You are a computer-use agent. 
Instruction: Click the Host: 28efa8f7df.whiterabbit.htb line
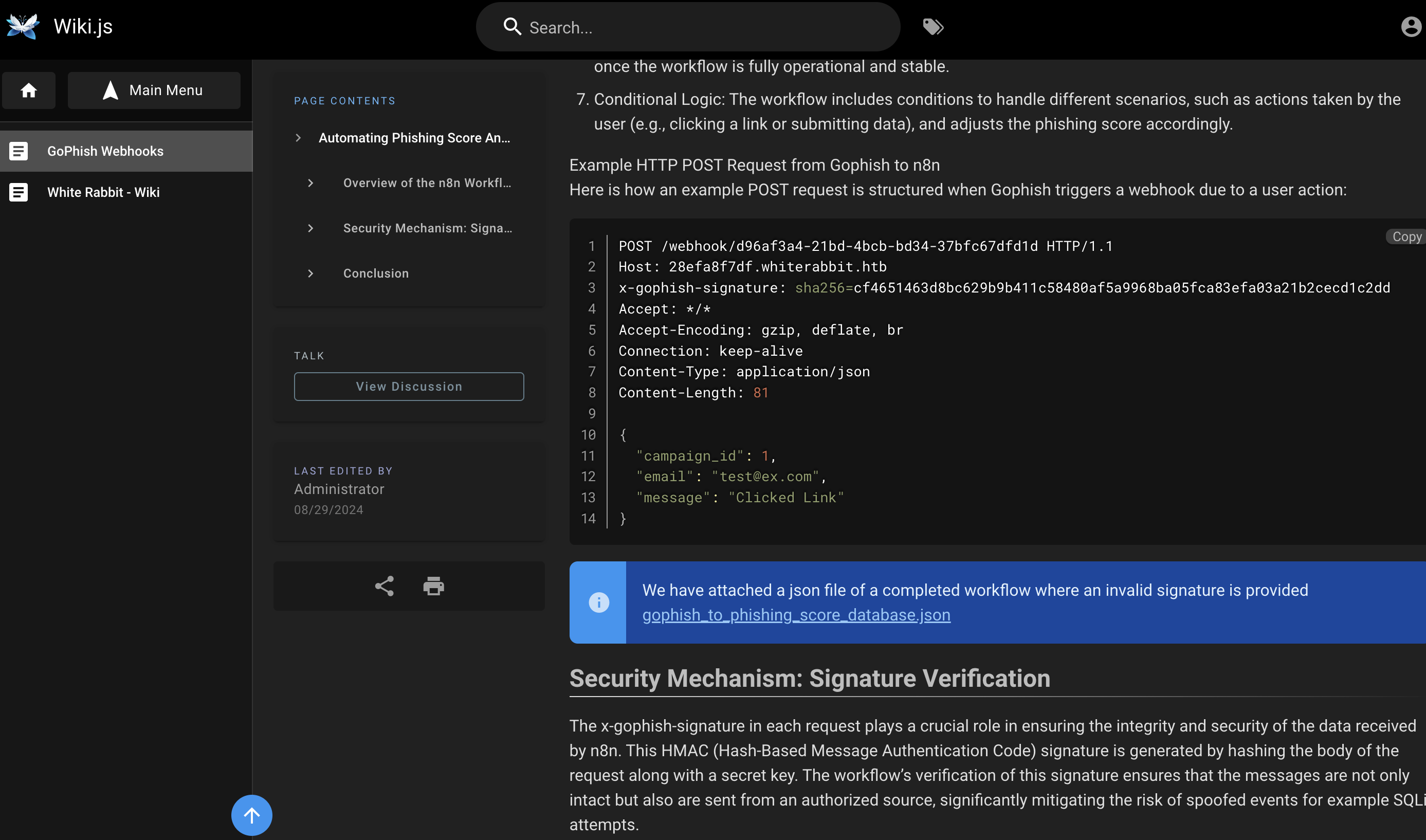point(753,267)
